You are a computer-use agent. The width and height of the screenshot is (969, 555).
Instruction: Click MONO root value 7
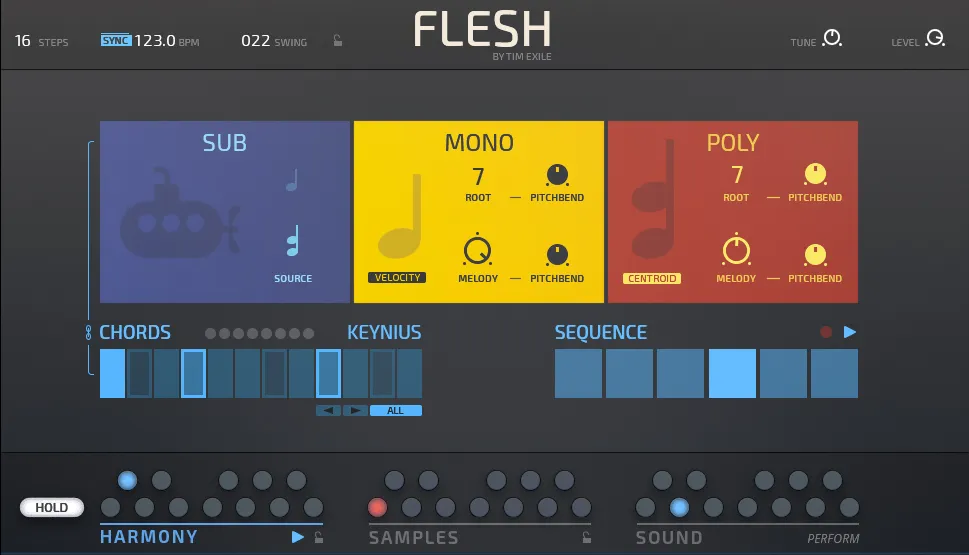tap(478, 177)
